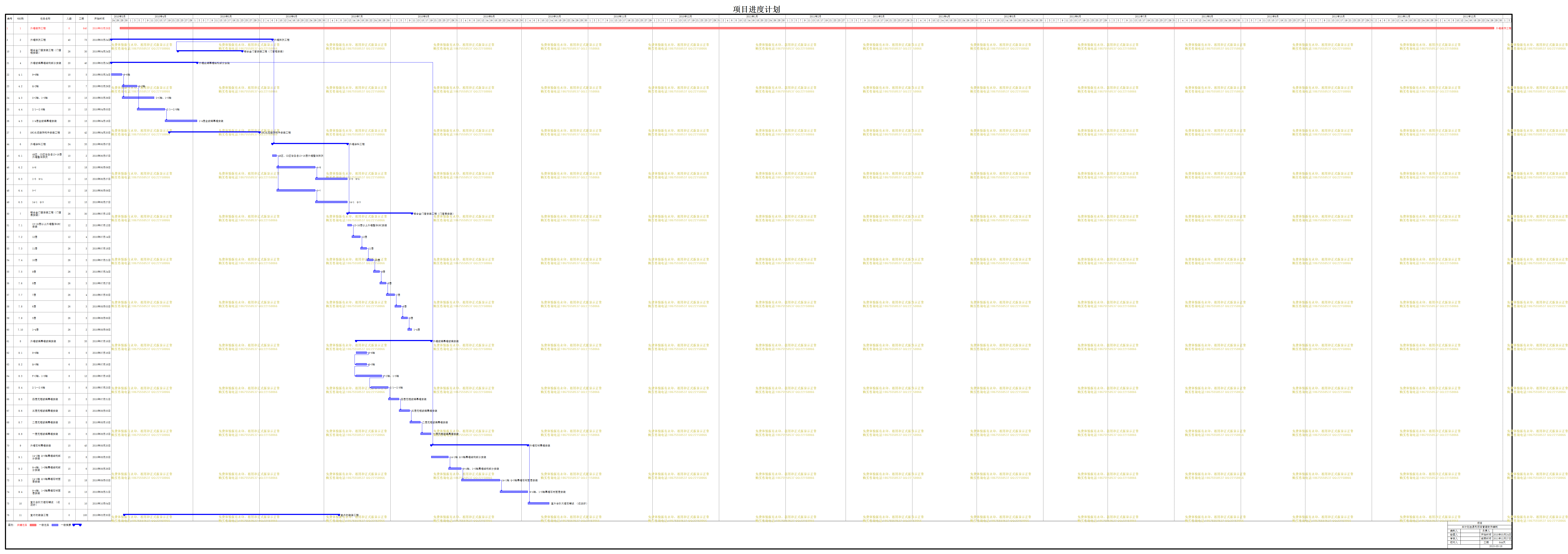Image resolution: width=1568 pixels, height=554 pixels.
Task: Click the blue 一般任务 legend swatch
Action: tap(55, 525)
